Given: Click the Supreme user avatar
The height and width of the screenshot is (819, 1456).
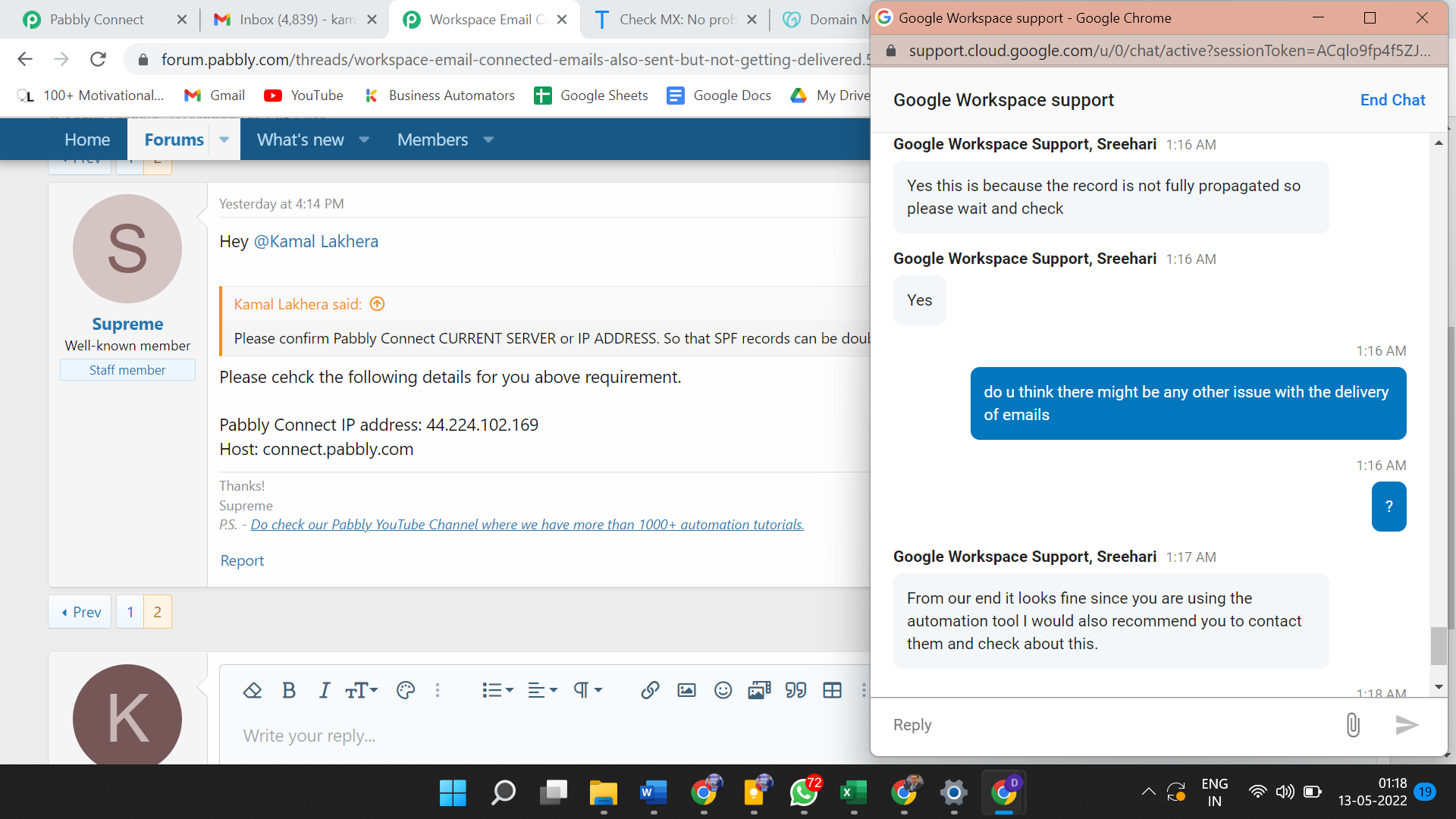Looking at the screenshot, I should 127,249.
